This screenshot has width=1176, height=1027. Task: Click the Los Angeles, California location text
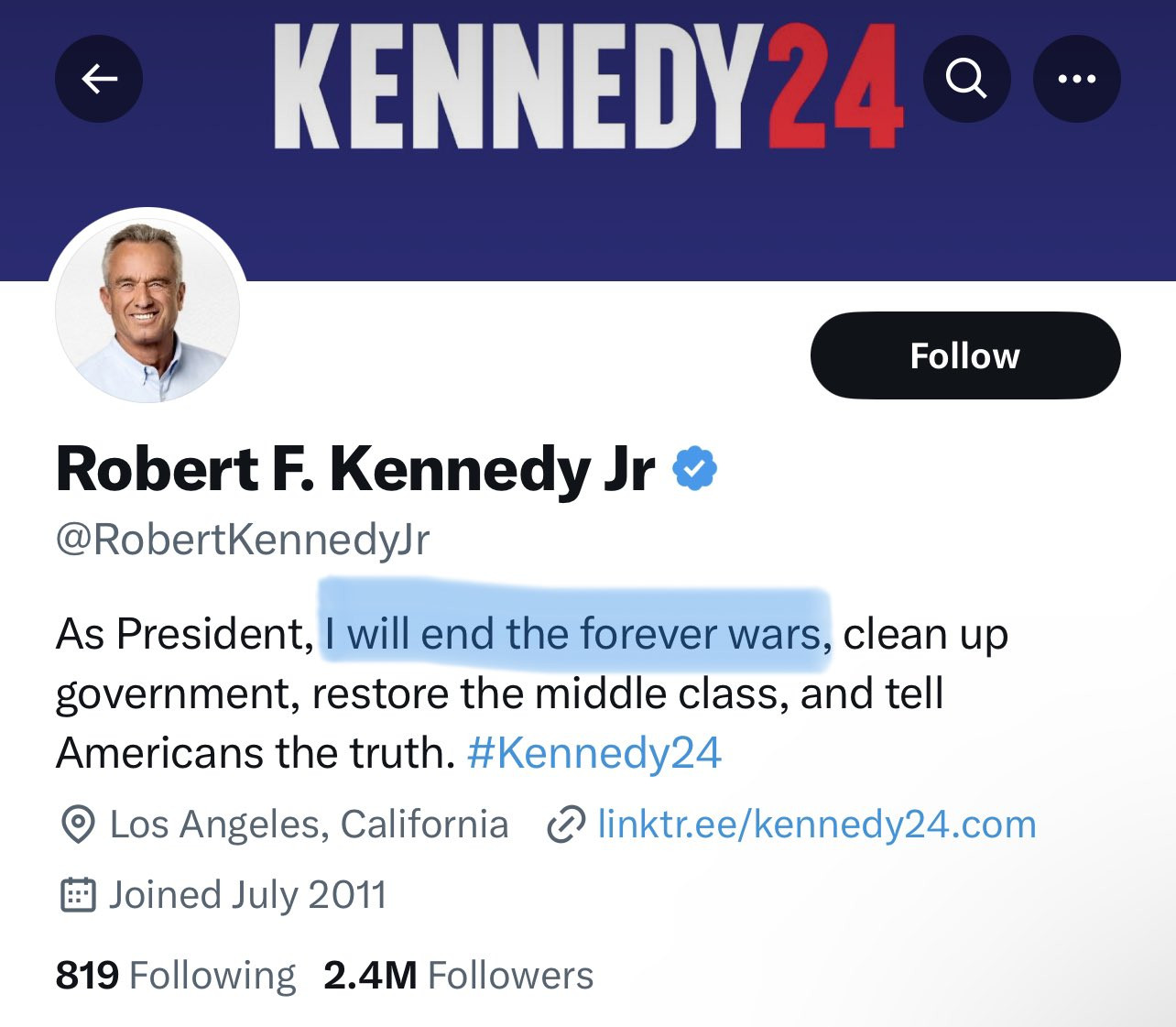coord(309,825)
